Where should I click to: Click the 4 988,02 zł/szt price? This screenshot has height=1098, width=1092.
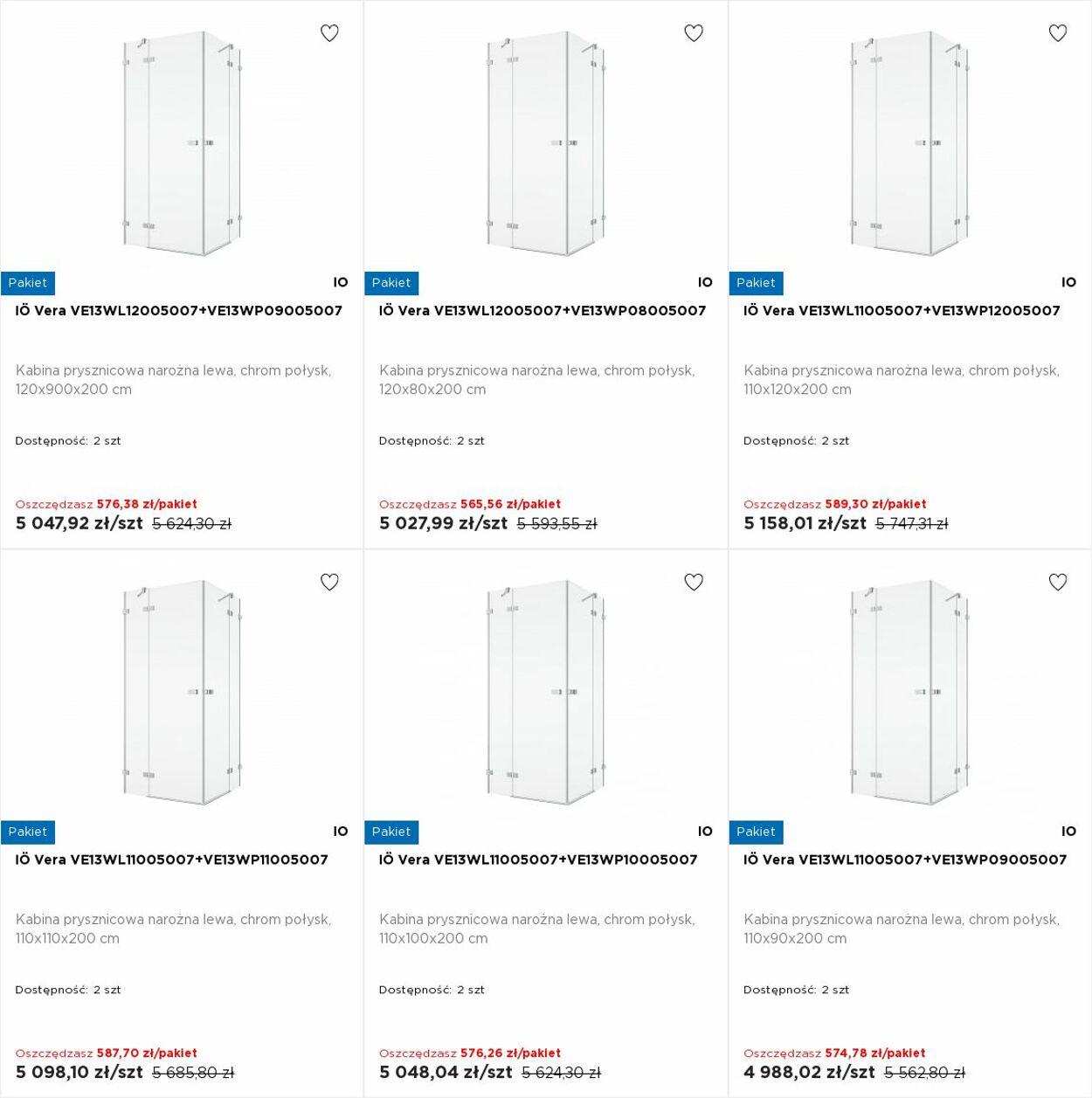pyautogui.click(x=809, y=1072)
